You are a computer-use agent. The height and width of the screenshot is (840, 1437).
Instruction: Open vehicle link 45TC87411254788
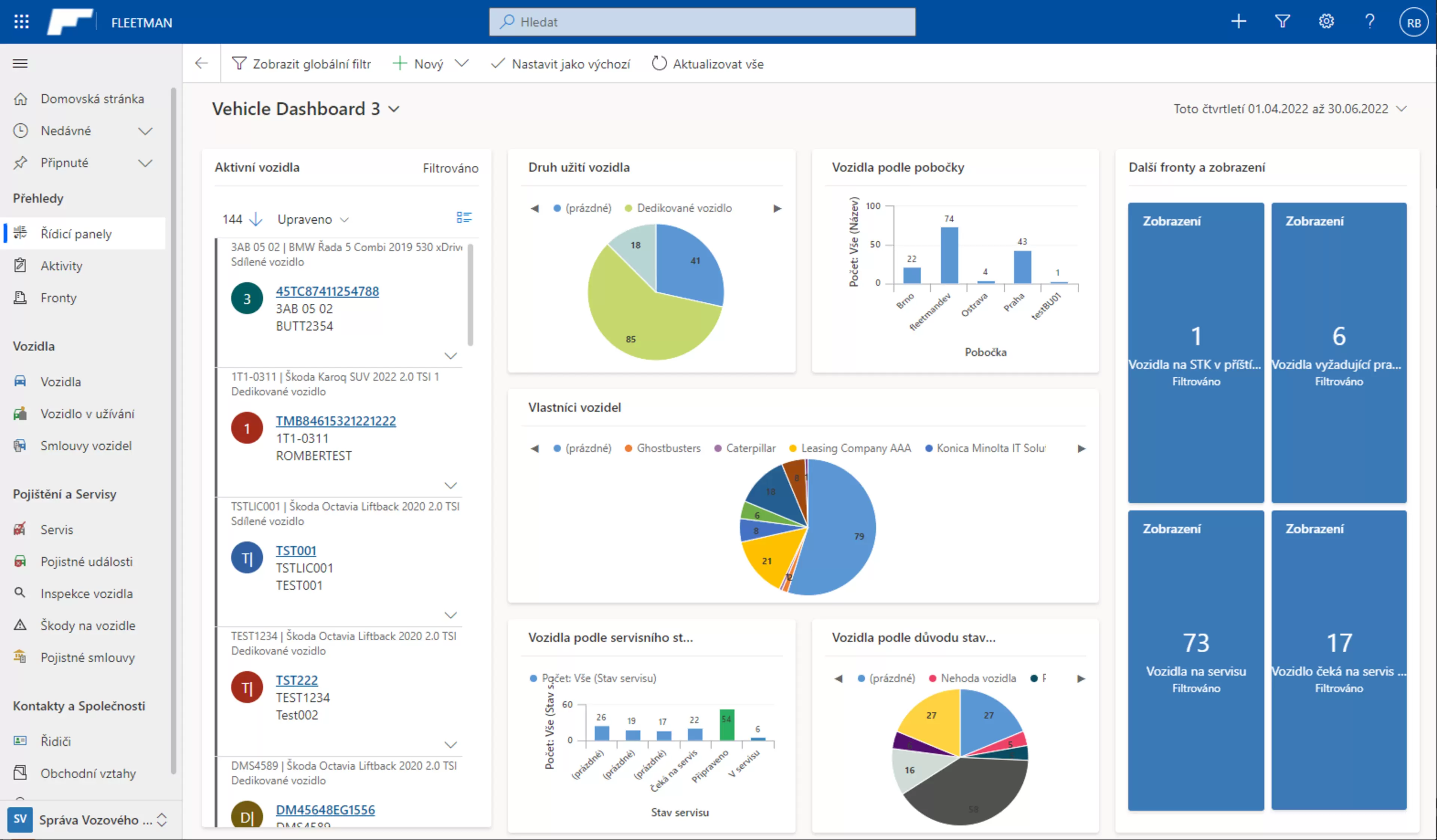(327, 291)
